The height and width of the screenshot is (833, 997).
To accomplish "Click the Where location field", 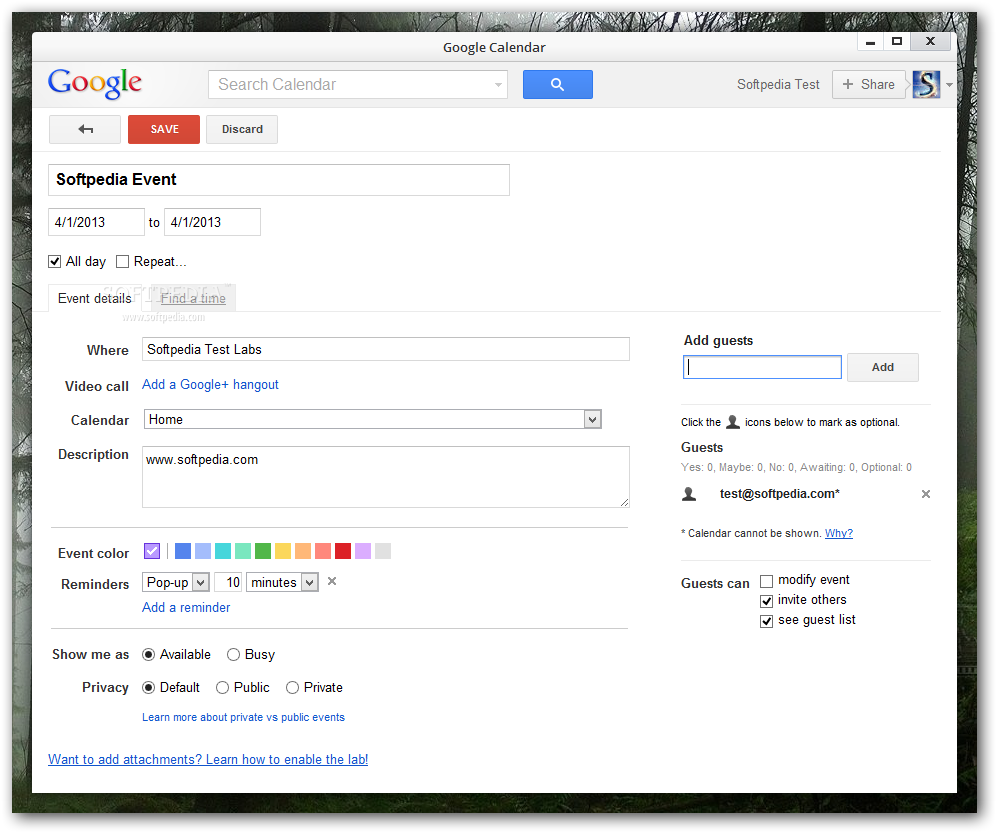I will 386,349.
